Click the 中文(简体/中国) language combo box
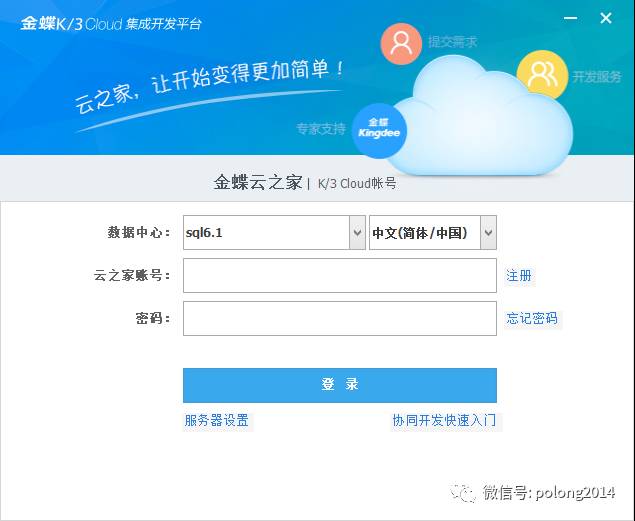This screenshot has height=521, width=635. (425, 233)
